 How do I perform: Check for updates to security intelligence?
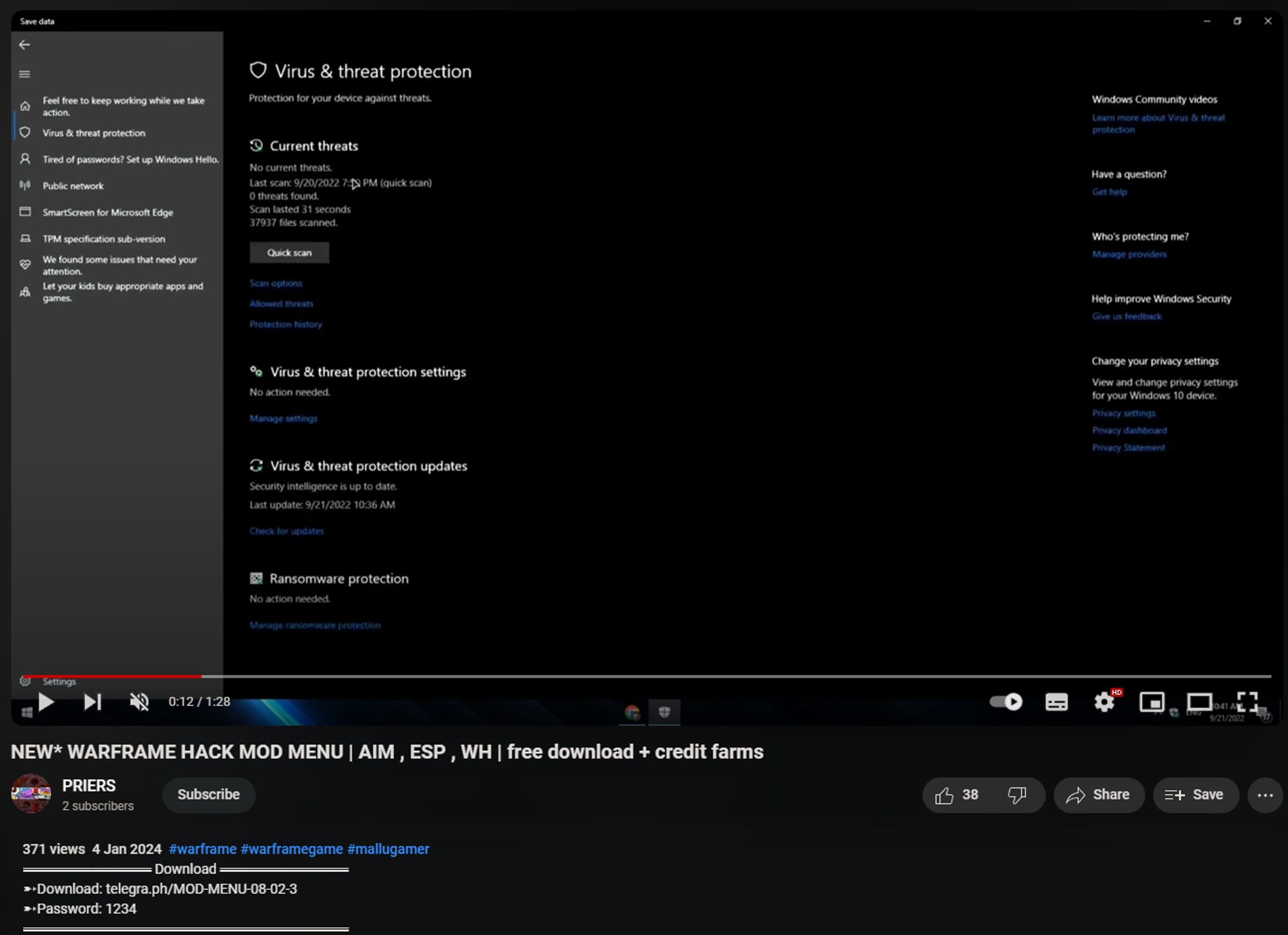pos(287,531)
